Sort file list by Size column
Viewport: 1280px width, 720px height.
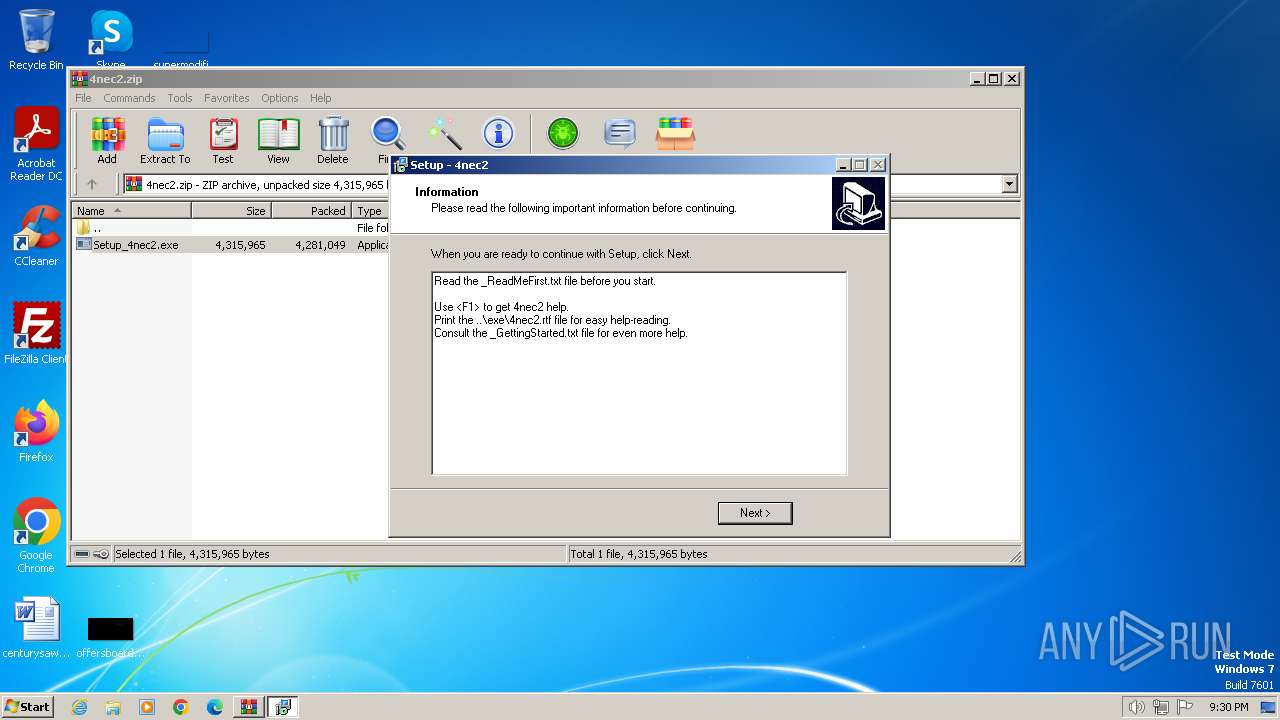coord(231,211)
